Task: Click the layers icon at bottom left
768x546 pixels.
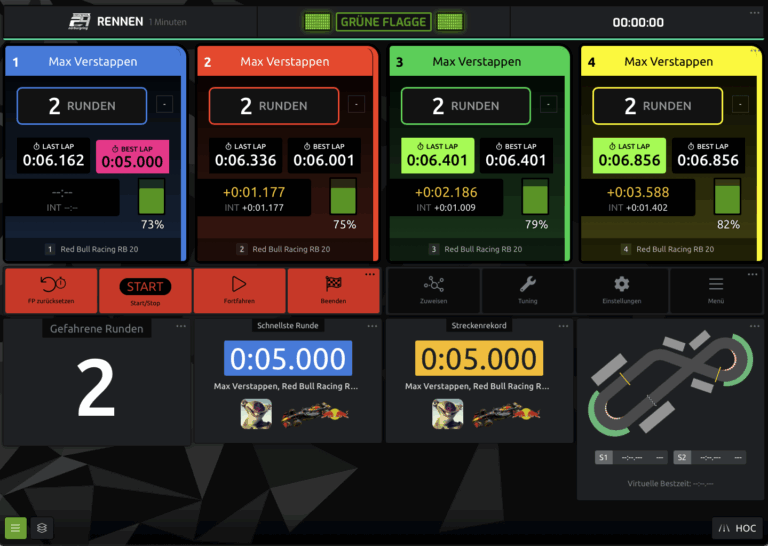Action: coord(41,528)
